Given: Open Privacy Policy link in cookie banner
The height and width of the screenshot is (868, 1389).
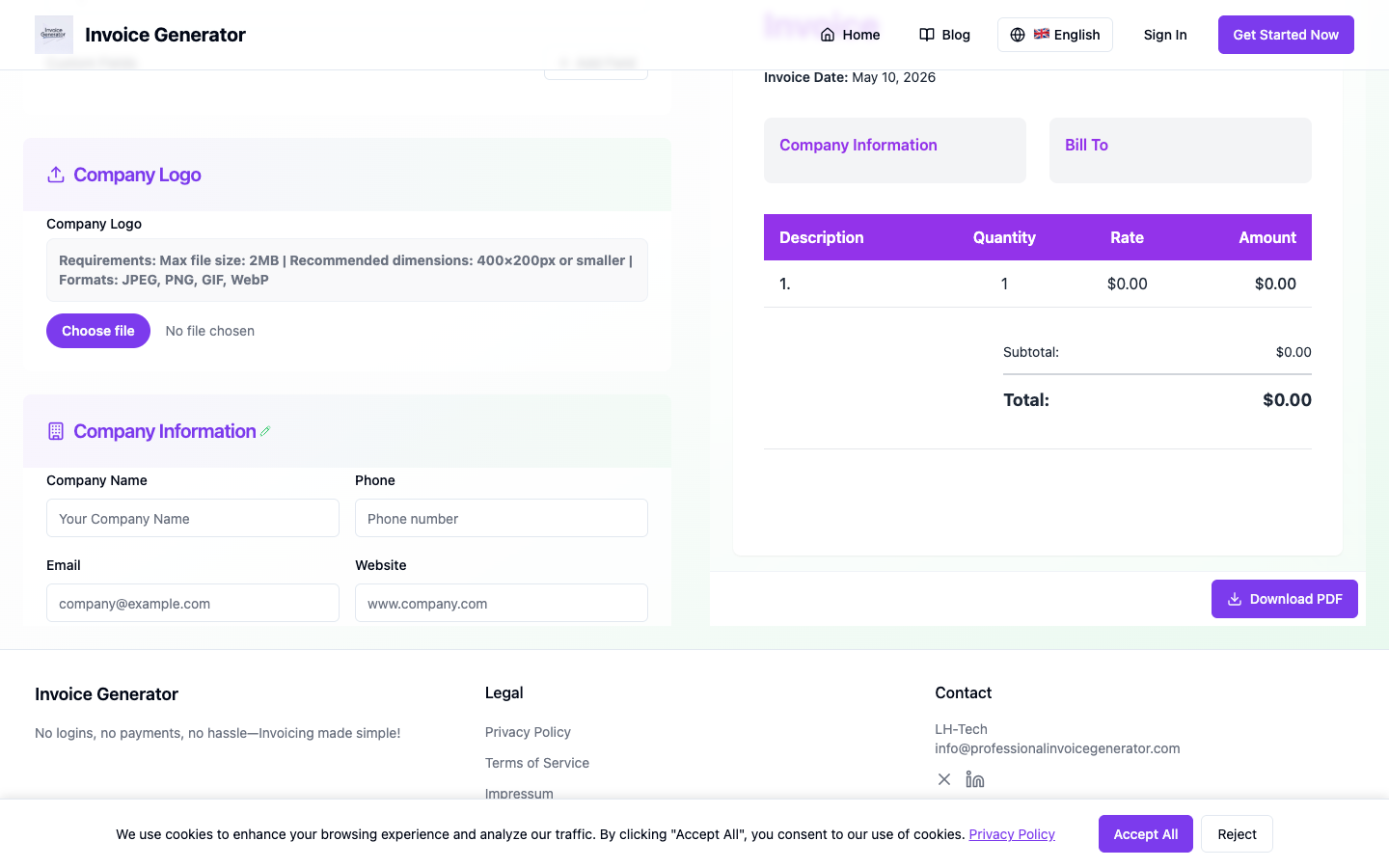Looking at the screenshot, I should (1012, 834).
